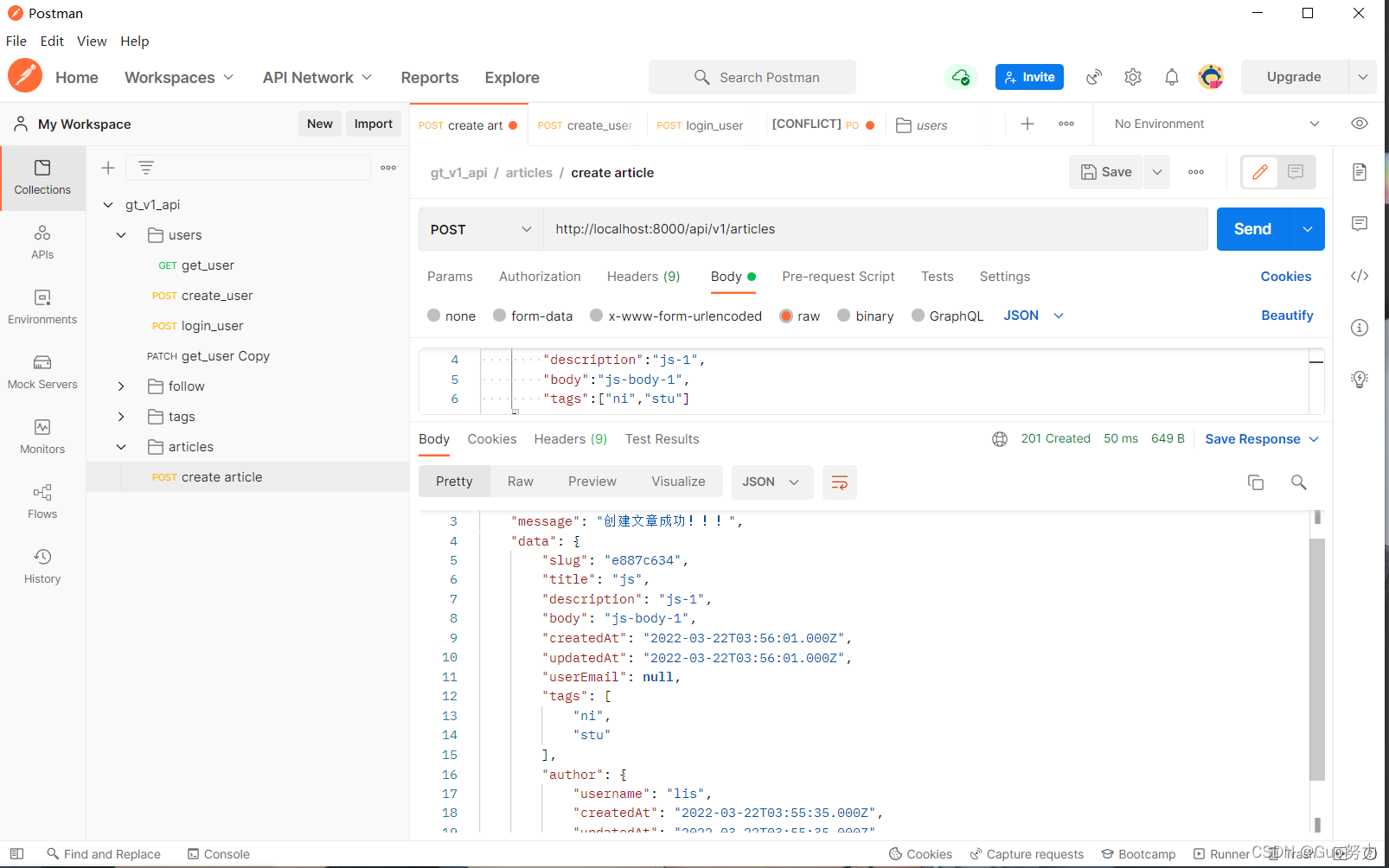The image size is (1389, 868).
Task: Open the settings gear icon
Action: pyautogui.click(x=1133, y=77)
